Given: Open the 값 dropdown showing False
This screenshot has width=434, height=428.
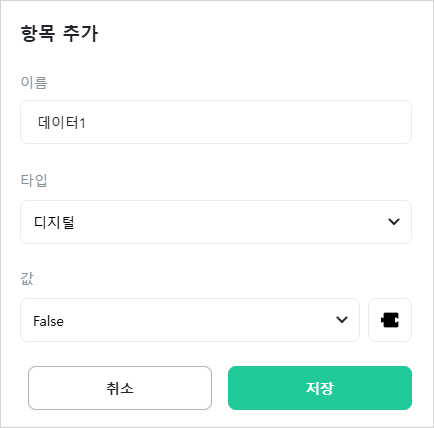Looking at the screenshot, I should coord(190,320).
